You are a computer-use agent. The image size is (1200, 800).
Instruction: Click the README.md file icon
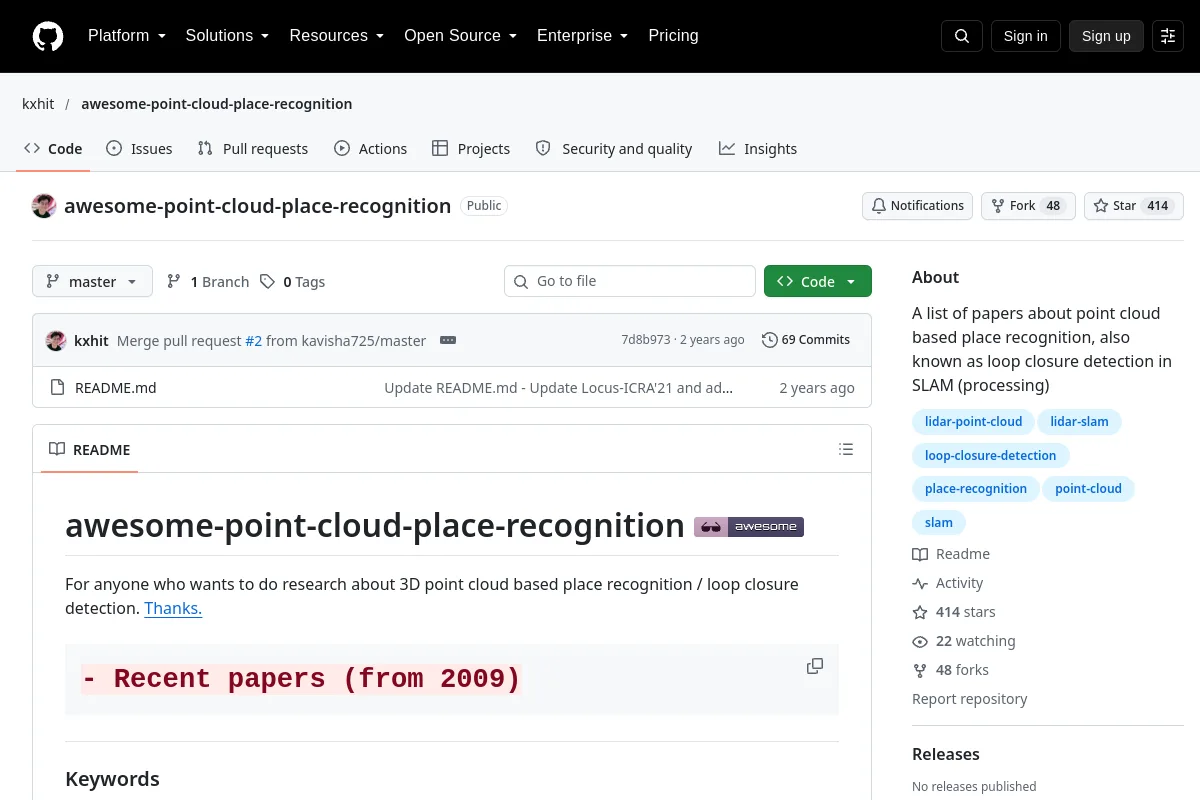(x=57, y=388)
